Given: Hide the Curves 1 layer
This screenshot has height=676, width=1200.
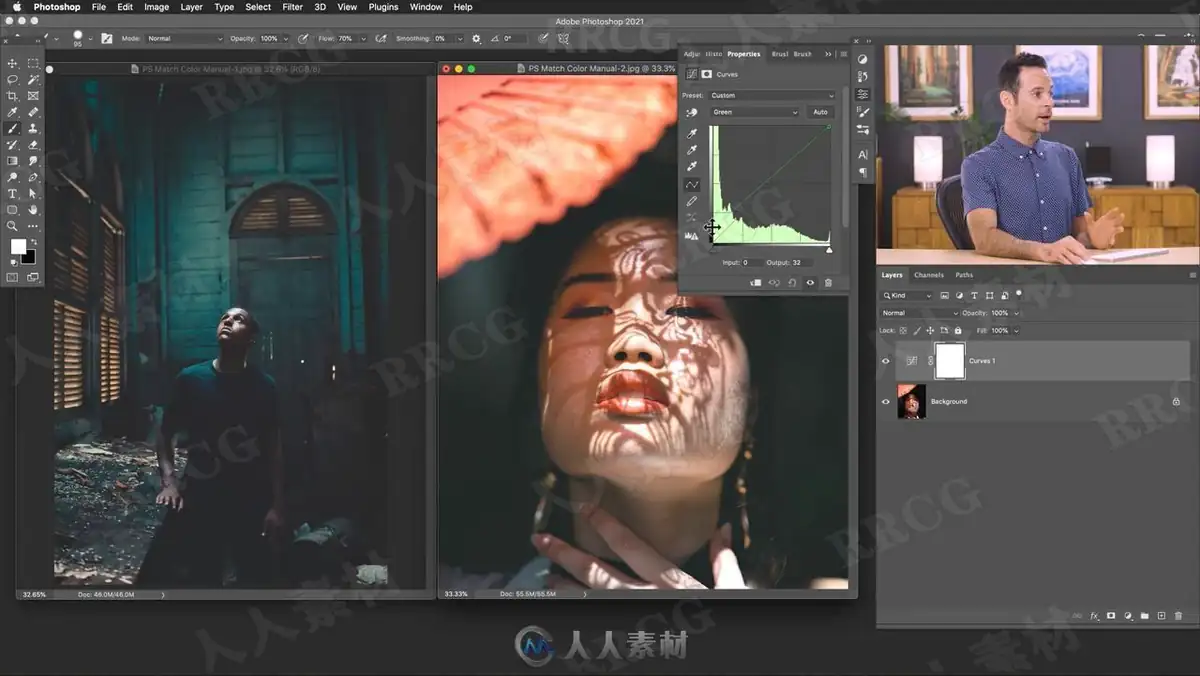Looking at the screenshot, I should [x=885, y=361].
